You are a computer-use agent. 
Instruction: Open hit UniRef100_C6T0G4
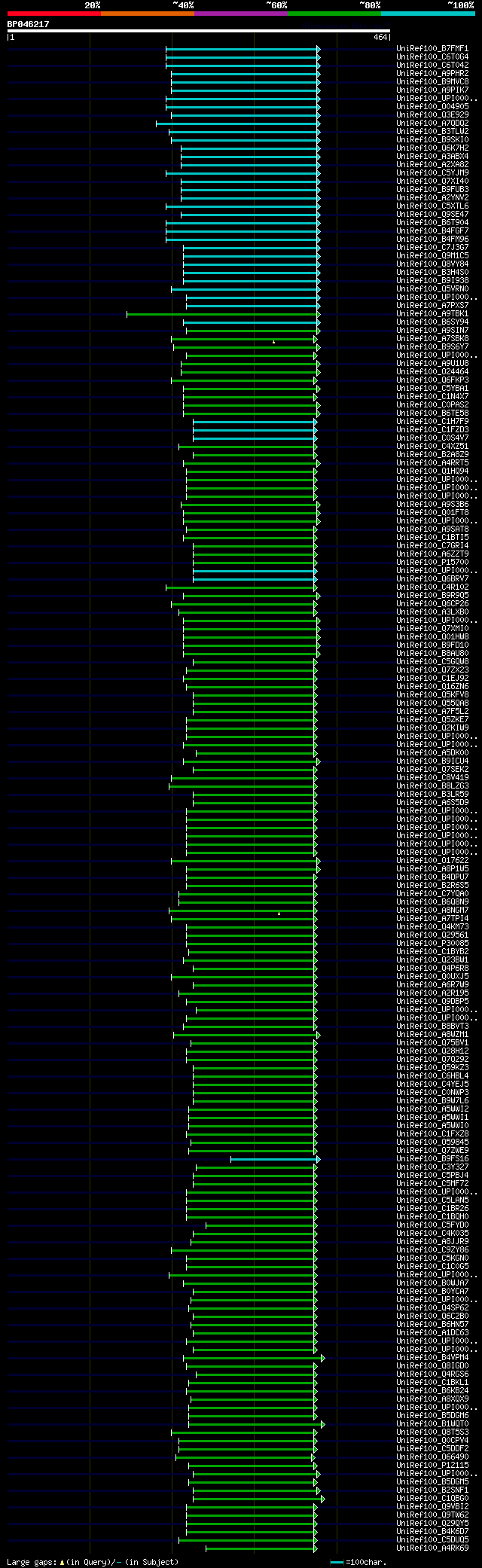click(432, 57)
